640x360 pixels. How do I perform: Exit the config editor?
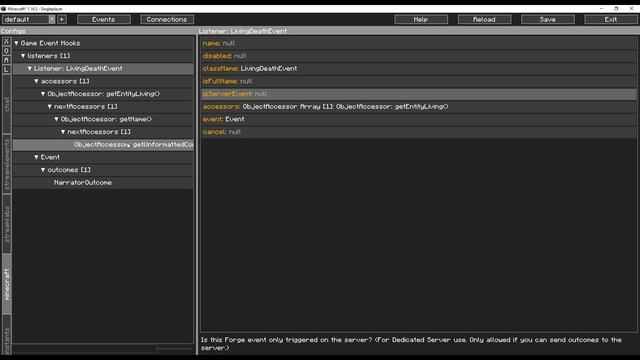pyautogui.click(x=611, y=19)
